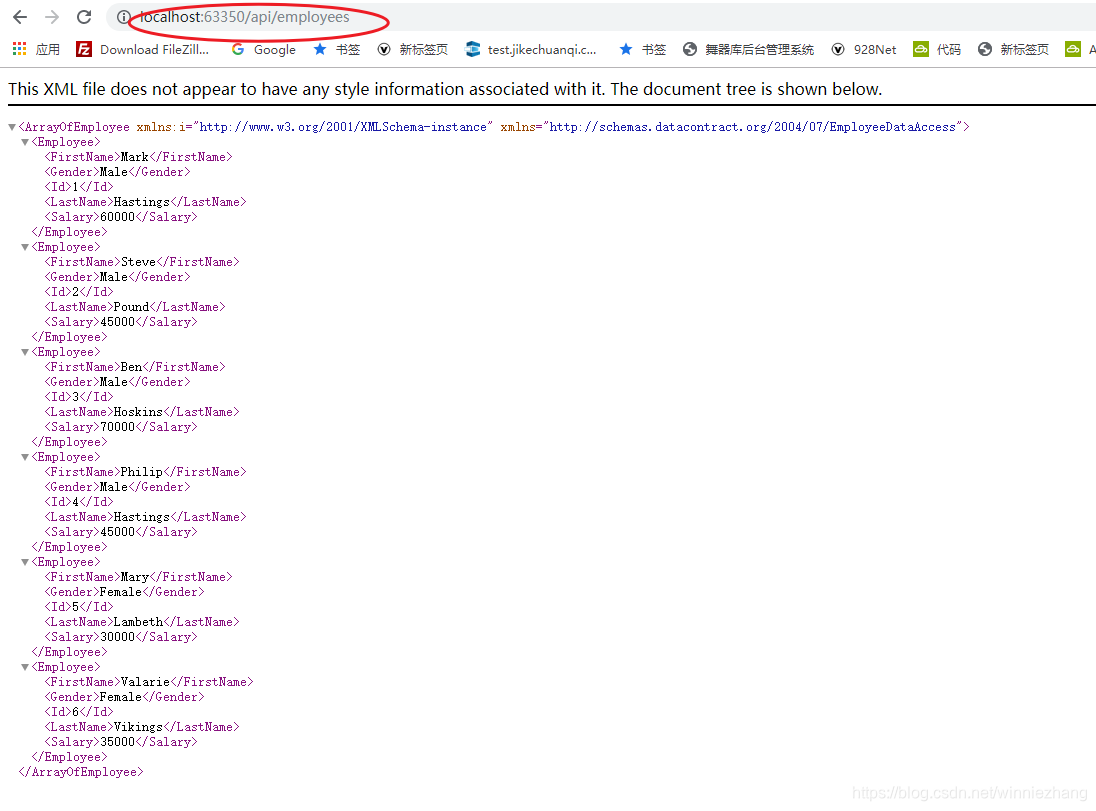Click the LastName Pound line
Image resolution: width=1096 pixels, height=811 pixels.
135,307
